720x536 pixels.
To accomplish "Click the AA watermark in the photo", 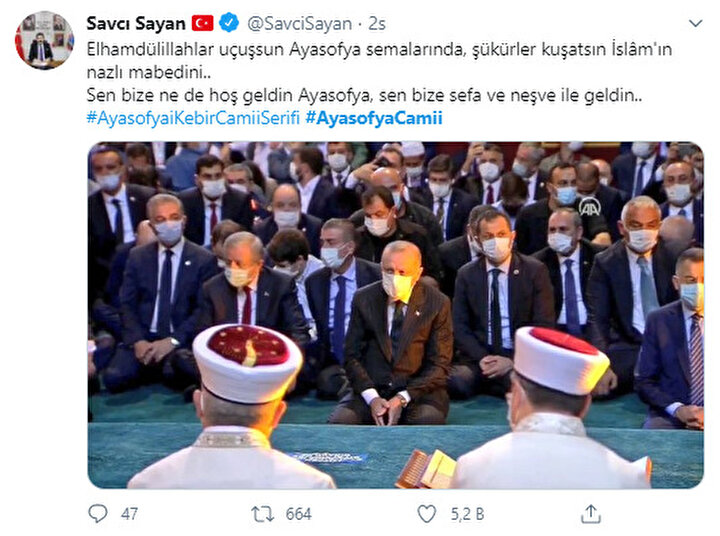I will click(x=590, y=208).
